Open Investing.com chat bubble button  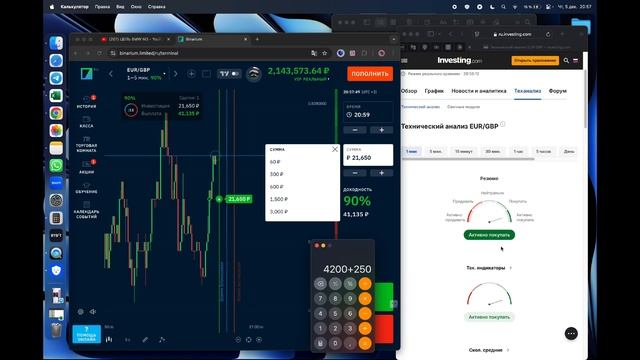point(571,333)
